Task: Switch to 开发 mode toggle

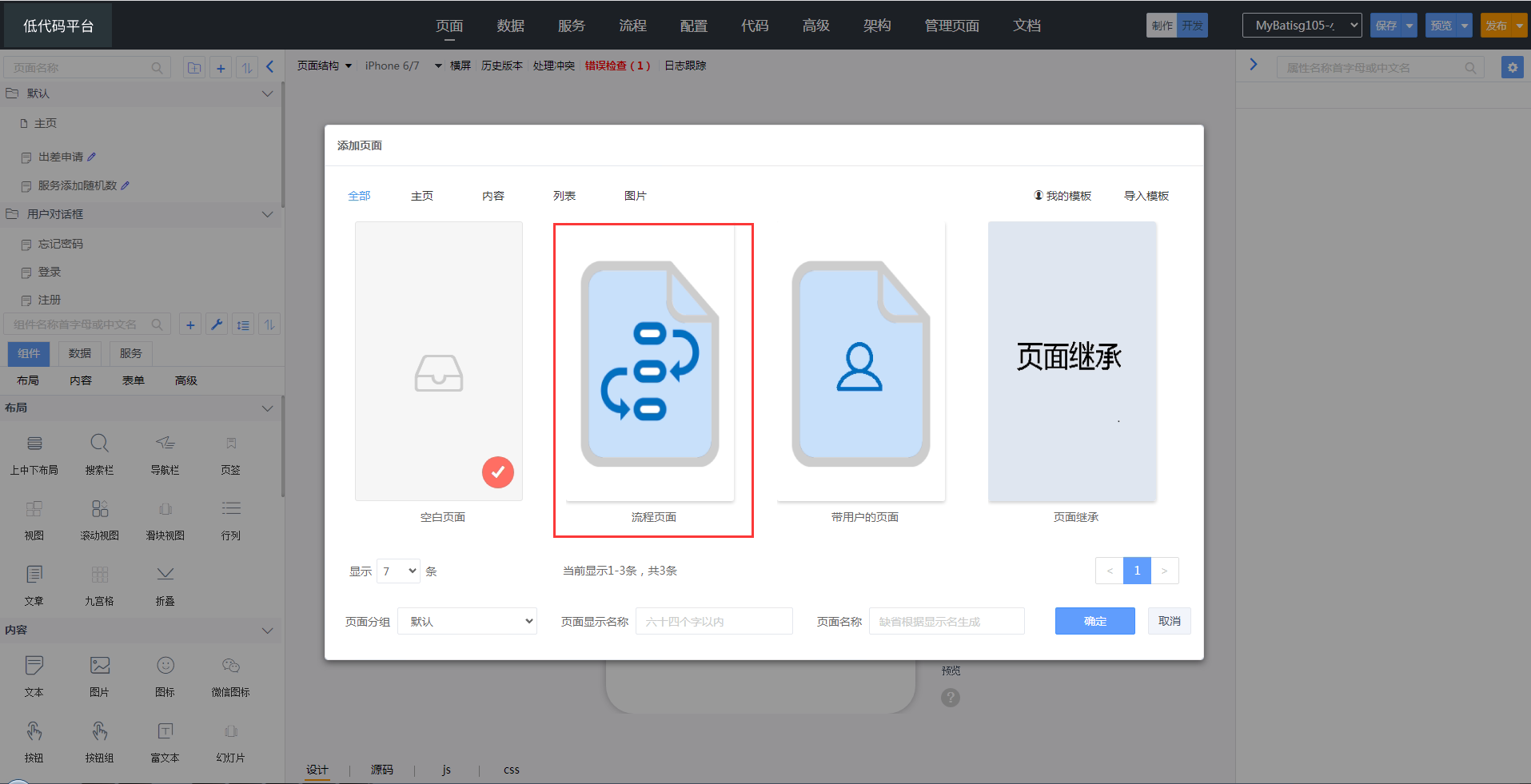Action: point(1192,26)
